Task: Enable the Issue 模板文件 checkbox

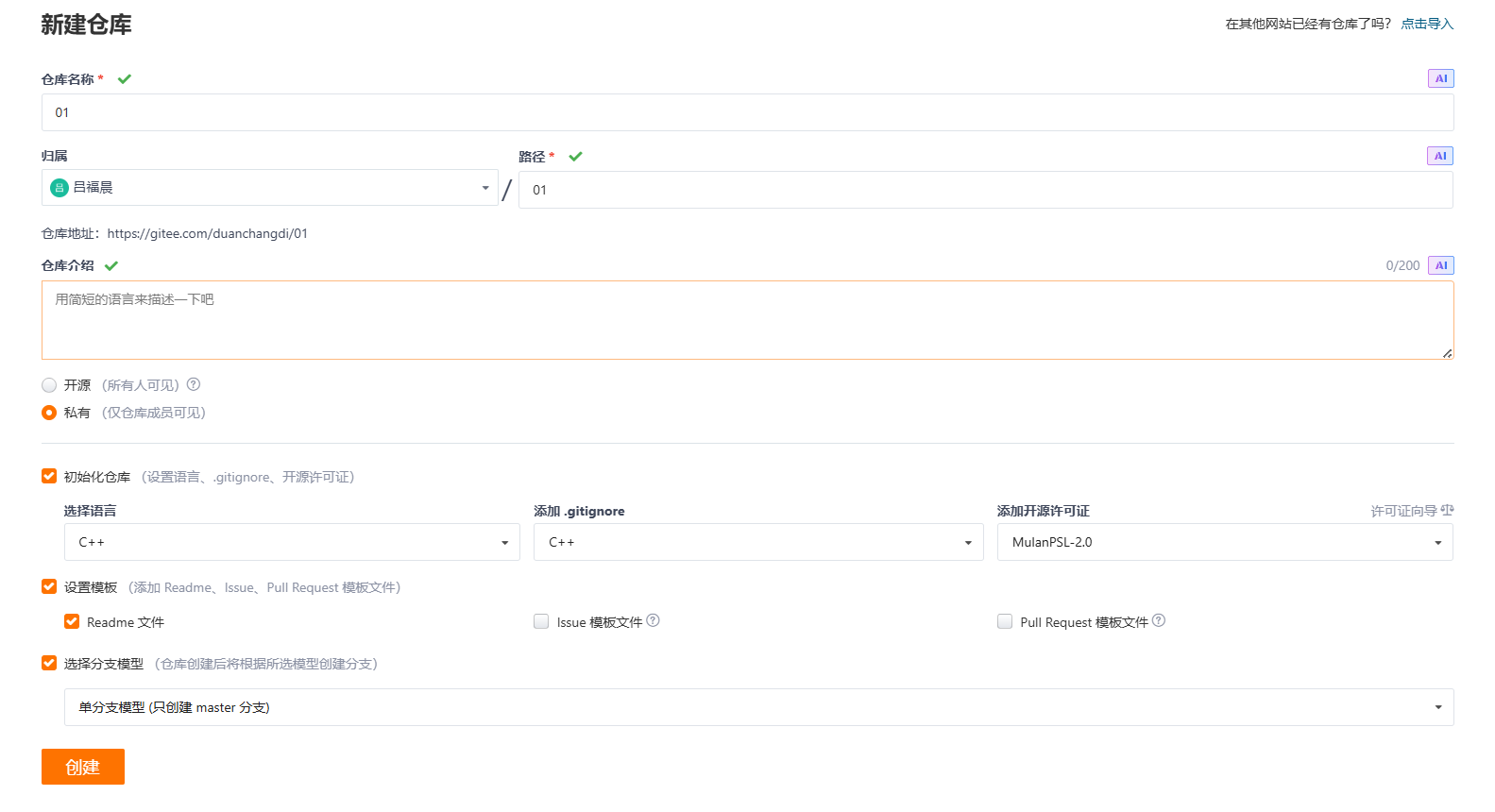Action: [x=541, y=621]
